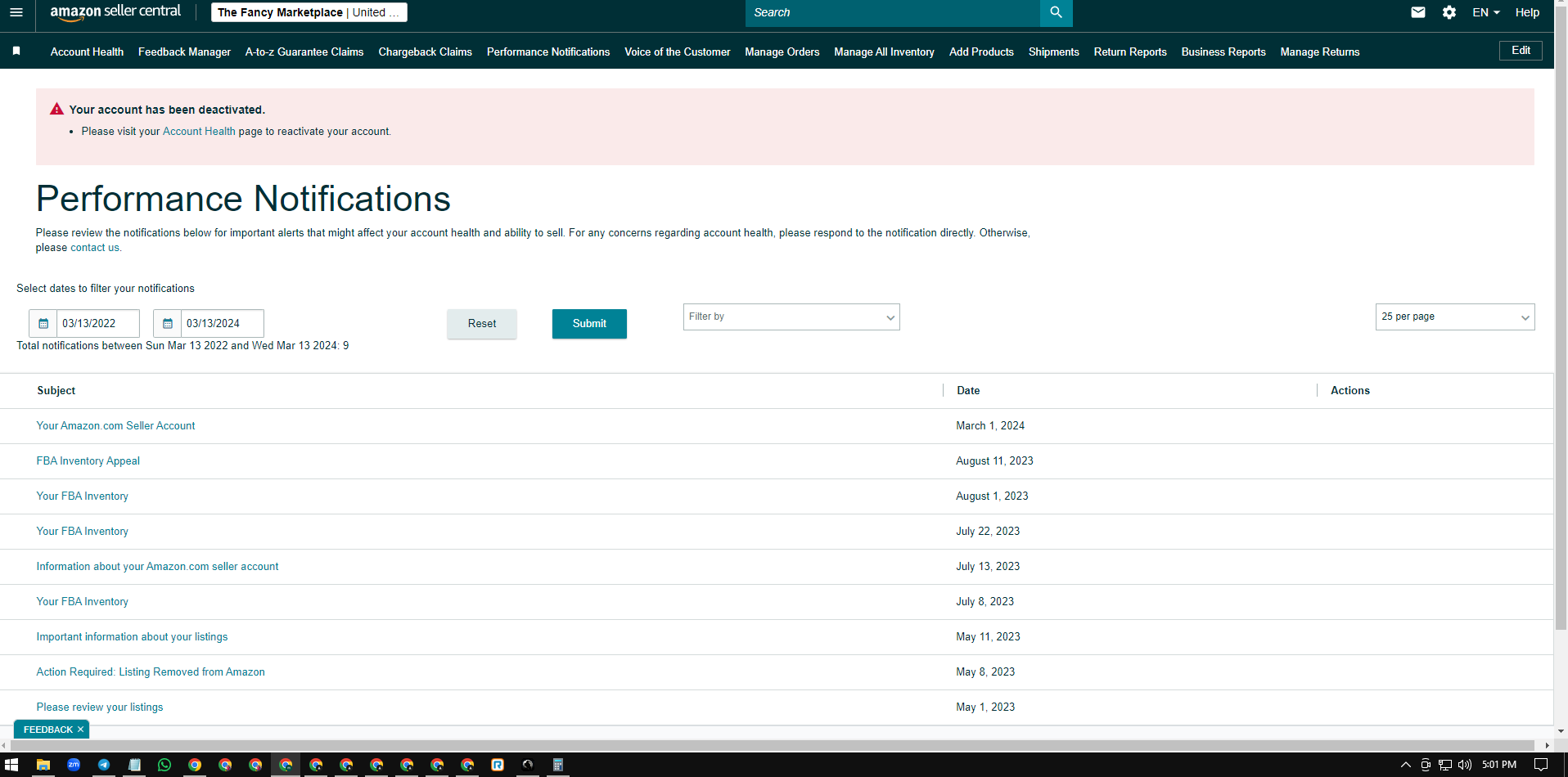Go to Add Products
The image size is (1568, 777).
pos(981,52)
